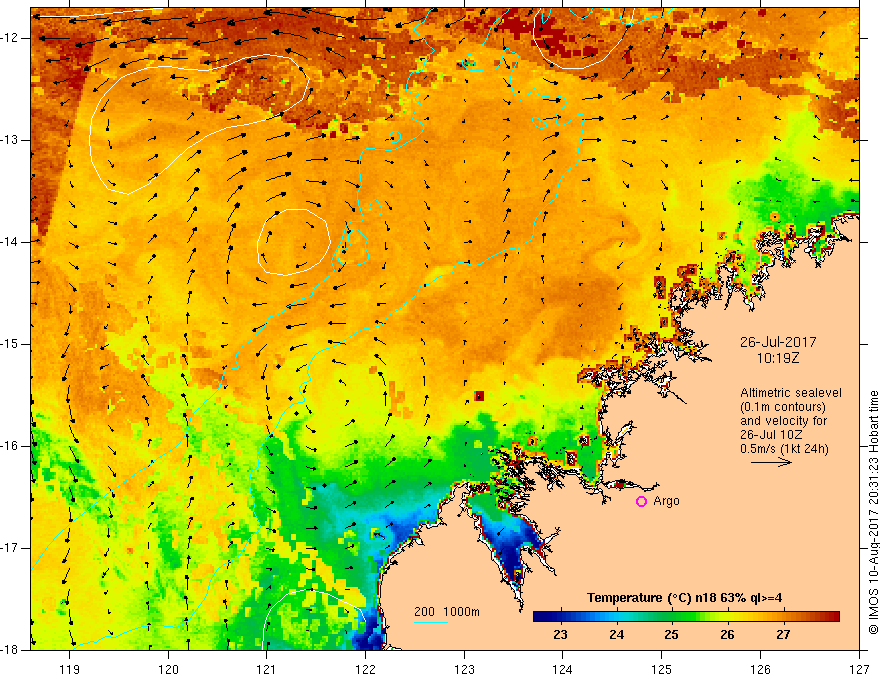Viewport: 880px width, 680px height.
Task: Click longitude label 119
Action: click(x=70, y=669)
